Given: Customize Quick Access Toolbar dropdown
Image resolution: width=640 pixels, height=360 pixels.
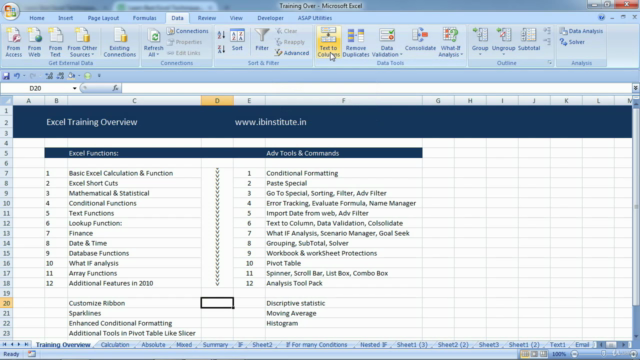Looking at the screenshot, I should (x=99, y=76).
